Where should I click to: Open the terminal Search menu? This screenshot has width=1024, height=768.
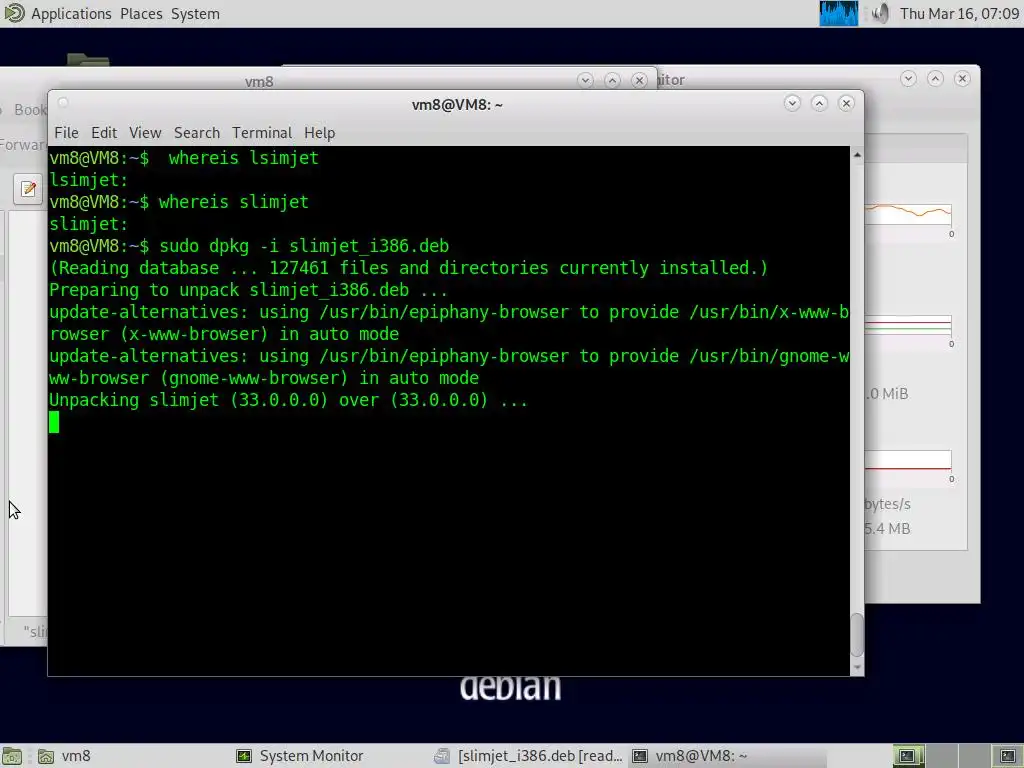[x=197, y=133]
